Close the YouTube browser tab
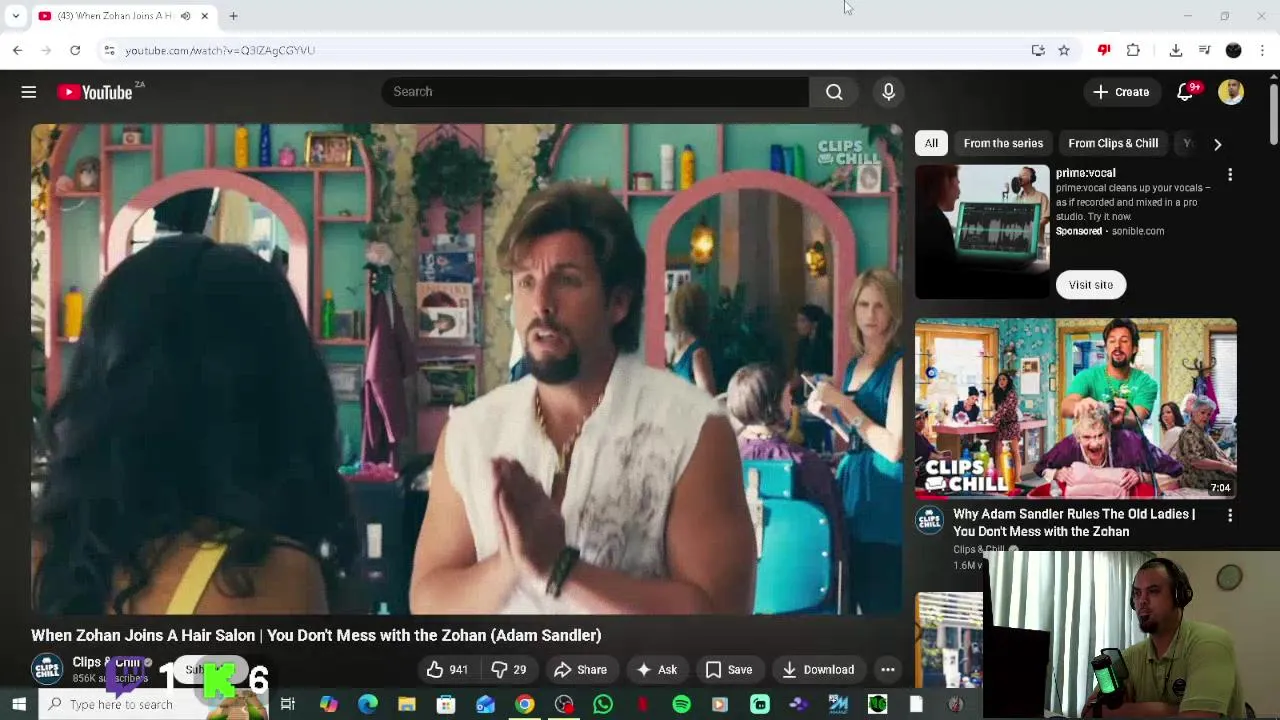The image size is (1280, 720). tap(204, 16)
